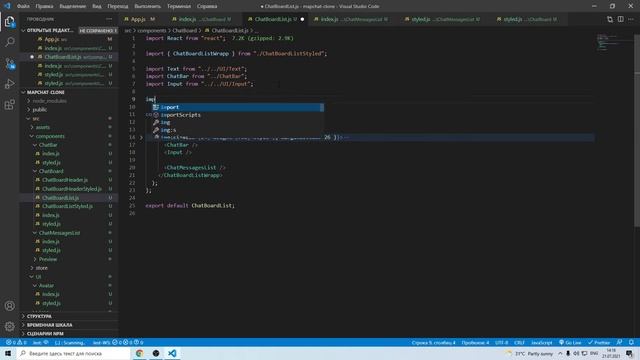Open the Selection menu
The width and height of the screenshot is (640, 360).
[x=73, y=6]
